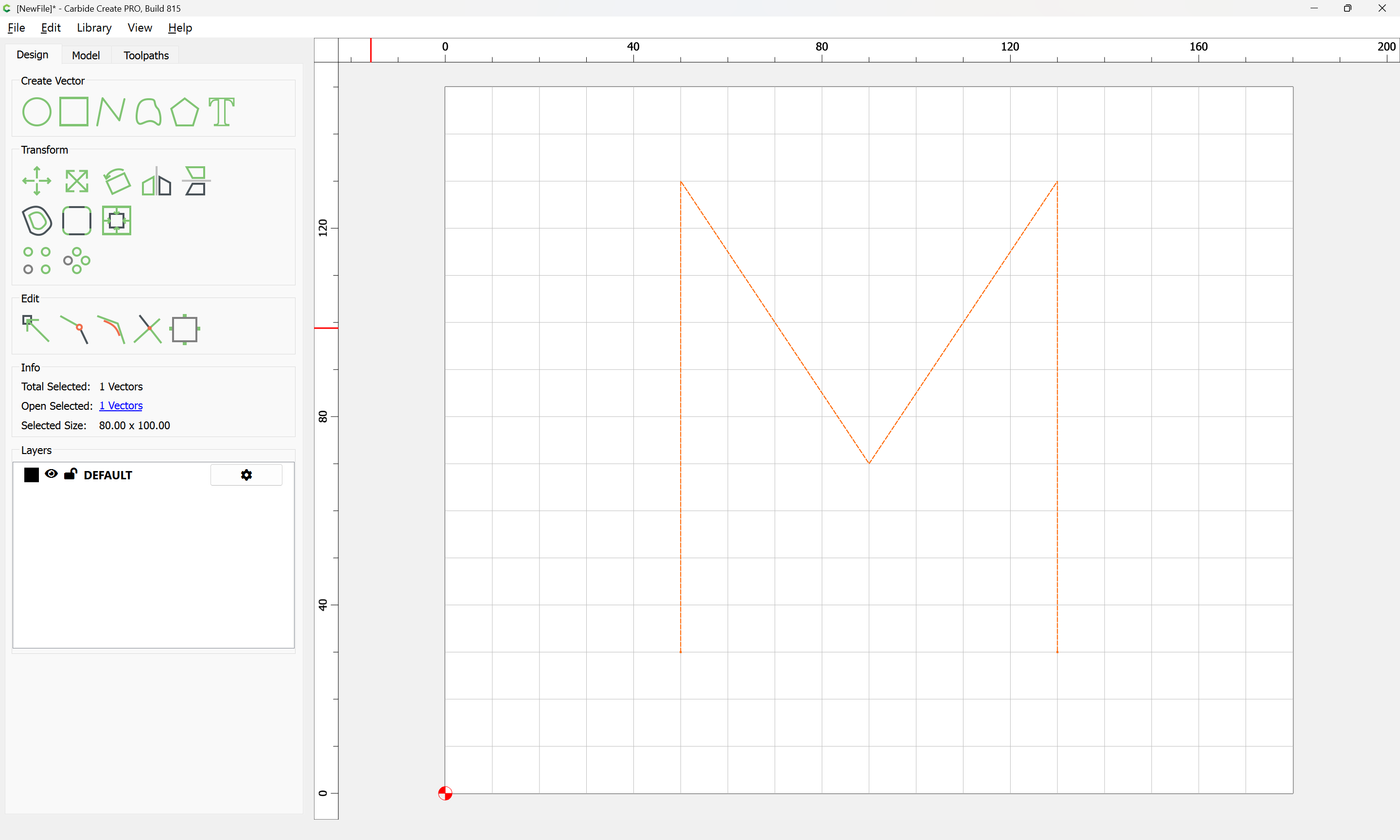Restore down the Carbide Create window

click(x=1348, y=8)
